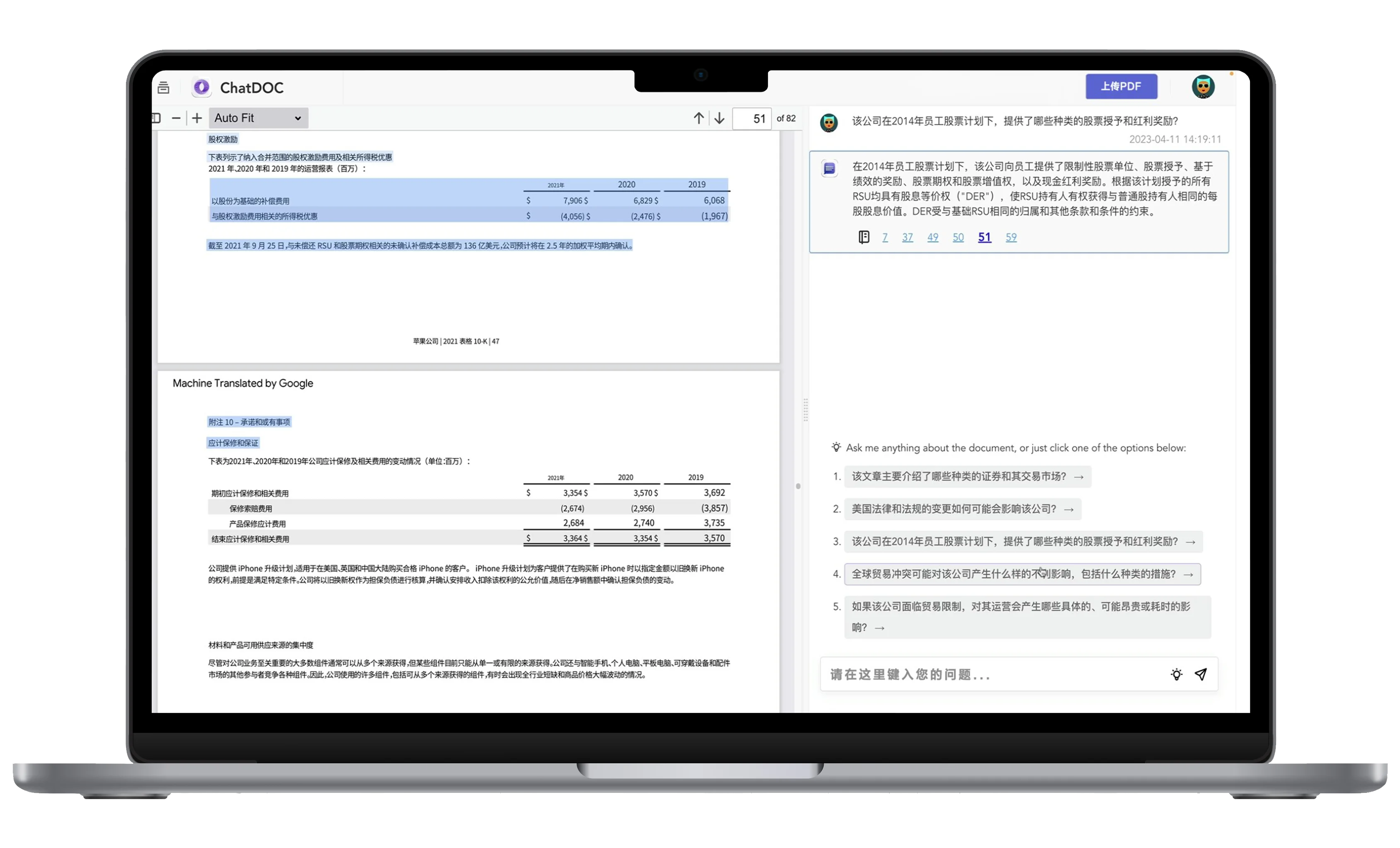Click the panel divider drag handle
This screenshot has height=848, width=1400.
coord(805,409)
